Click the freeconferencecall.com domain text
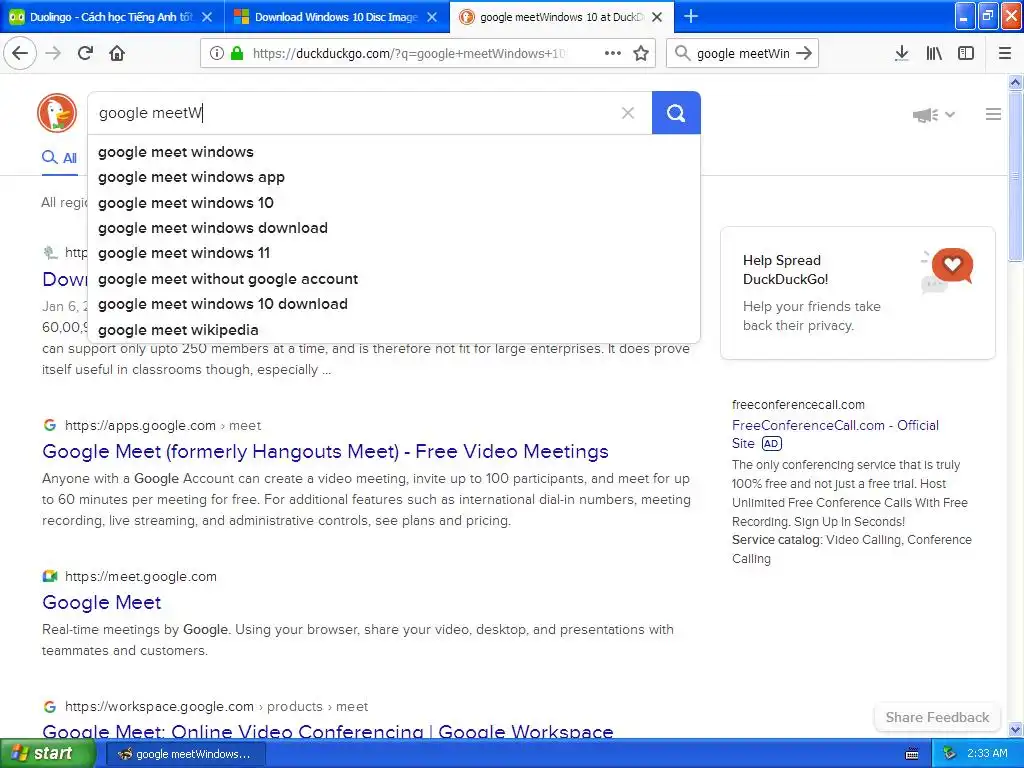1024x768 pixels. point(798,405)
